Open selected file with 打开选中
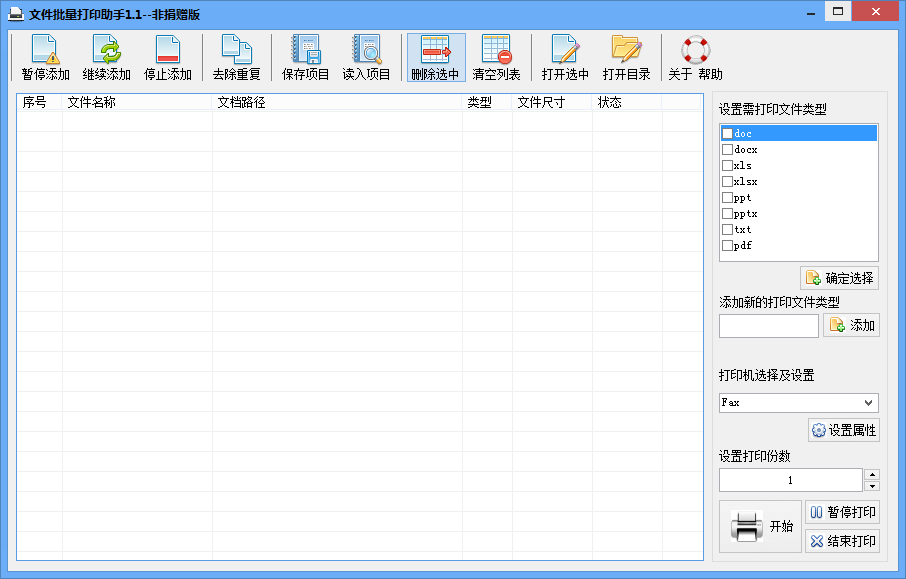This screenshot has width=906, height=579. [x=565, y=57]
